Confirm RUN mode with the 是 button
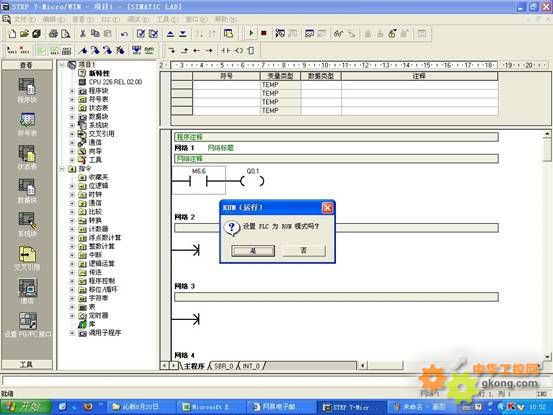Image resolution: width=553 pixels, height=415 pixels. tap(253, 251)
